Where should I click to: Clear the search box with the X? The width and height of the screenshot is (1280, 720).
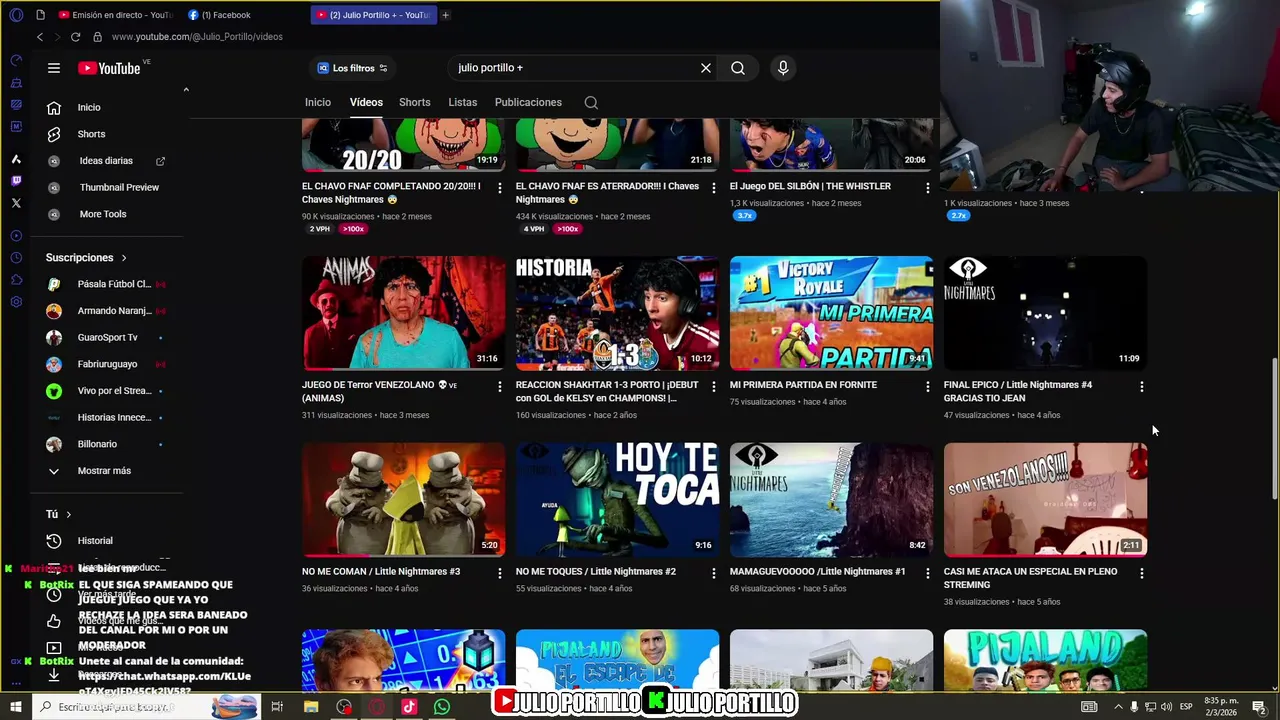[706, 68]
